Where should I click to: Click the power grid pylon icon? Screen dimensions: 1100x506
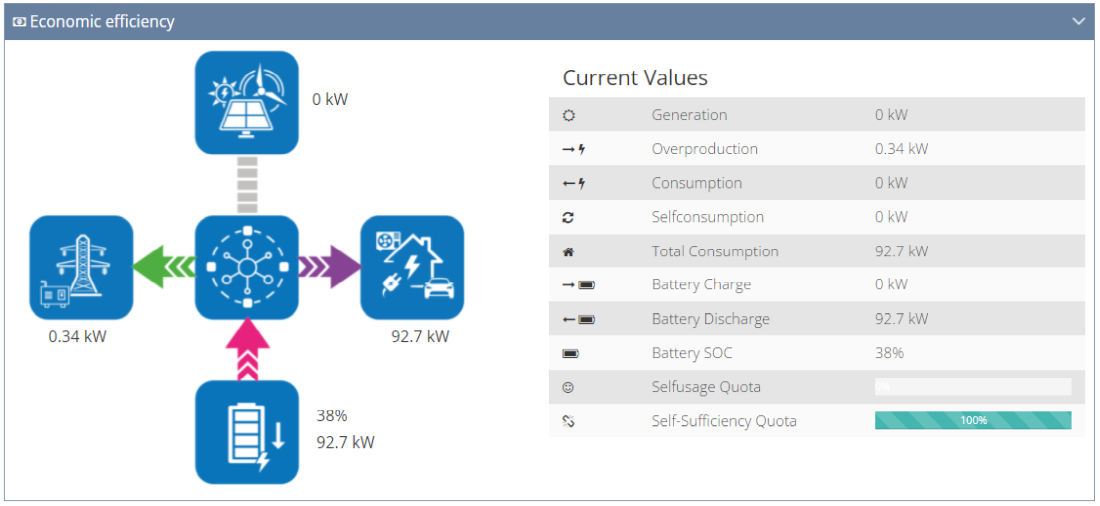pyautogui.click(x=81, y=267)
